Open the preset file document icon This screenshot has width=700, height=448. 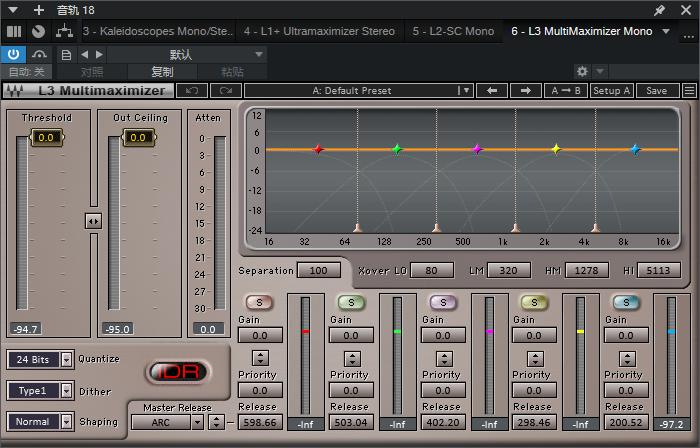[66, 55]
